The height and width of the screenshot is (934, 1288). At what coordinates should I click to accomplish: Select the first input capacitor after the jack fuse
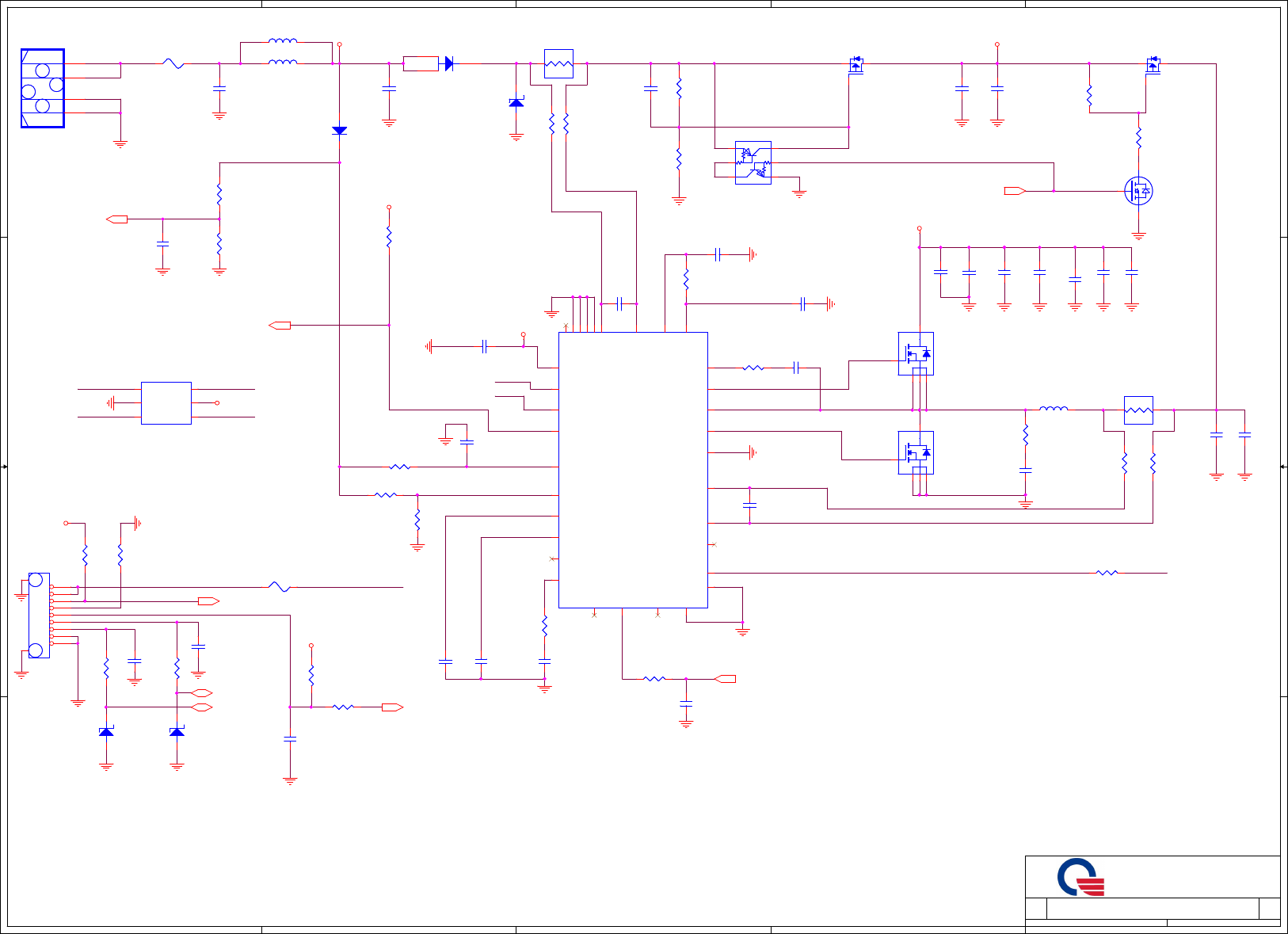click(219, 89)
